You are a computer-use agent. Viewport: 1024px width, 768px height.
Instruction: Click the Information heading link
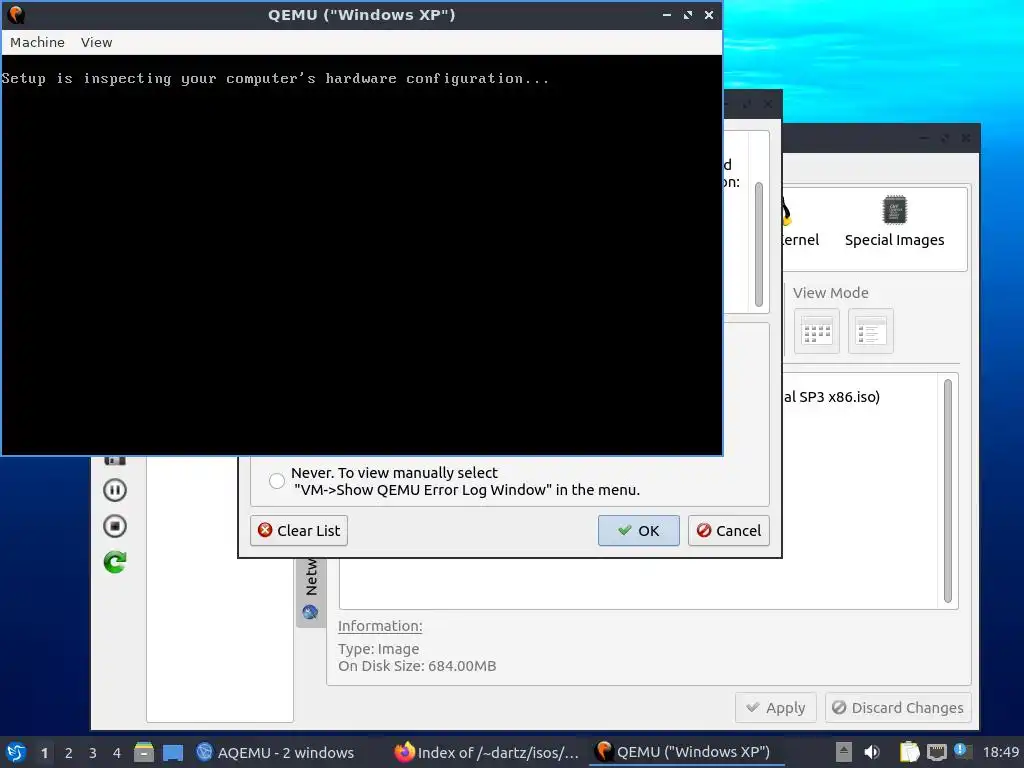pos(380,626)
